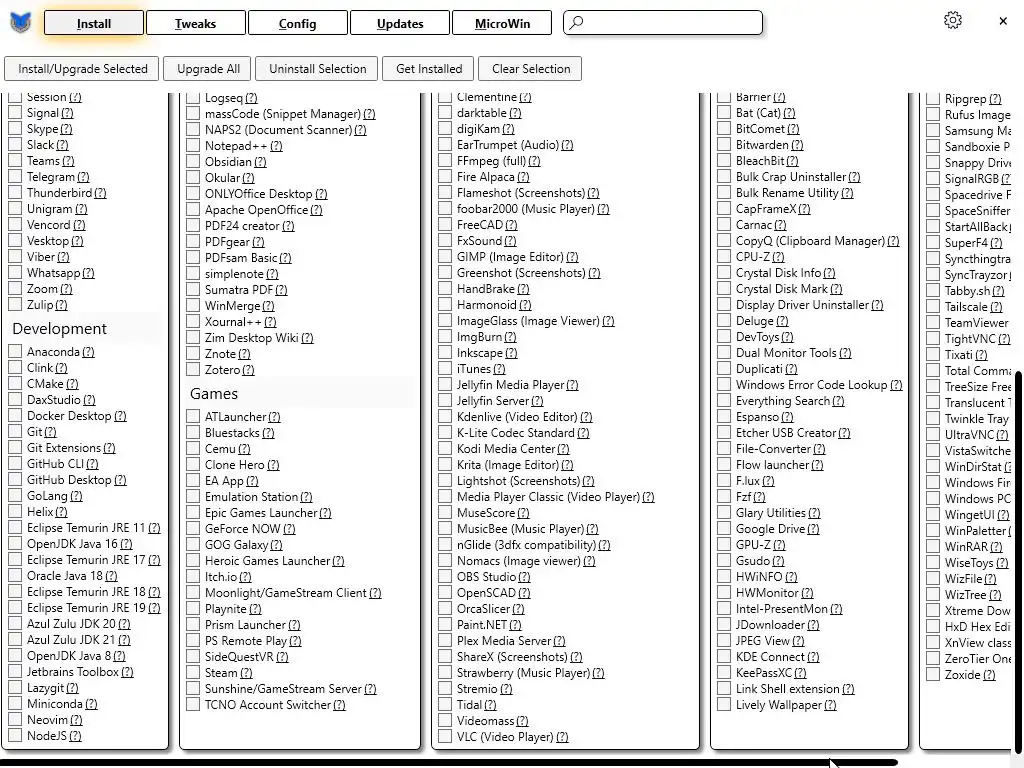
Task: Tick the Krita (Image Editor) checkbox
Action: click(x=445, y=465)
